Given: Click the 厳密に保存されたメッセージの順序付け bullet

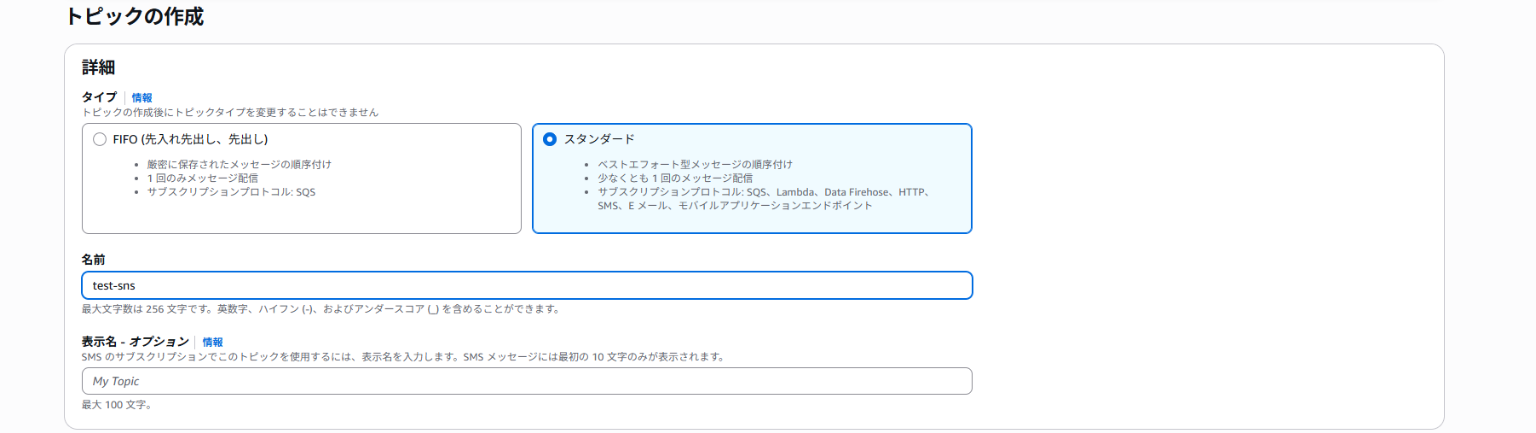Looking at the screenshot, I should [239, 164].
